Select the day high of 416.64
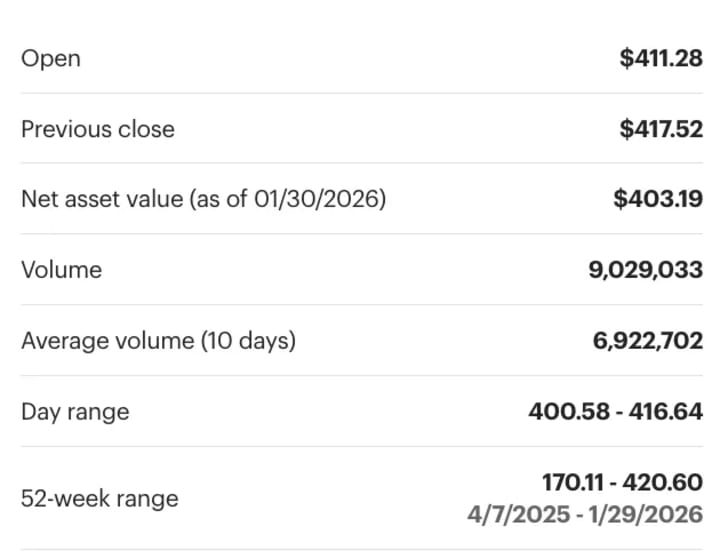The image size is (720, 558). tap(667, 411)
